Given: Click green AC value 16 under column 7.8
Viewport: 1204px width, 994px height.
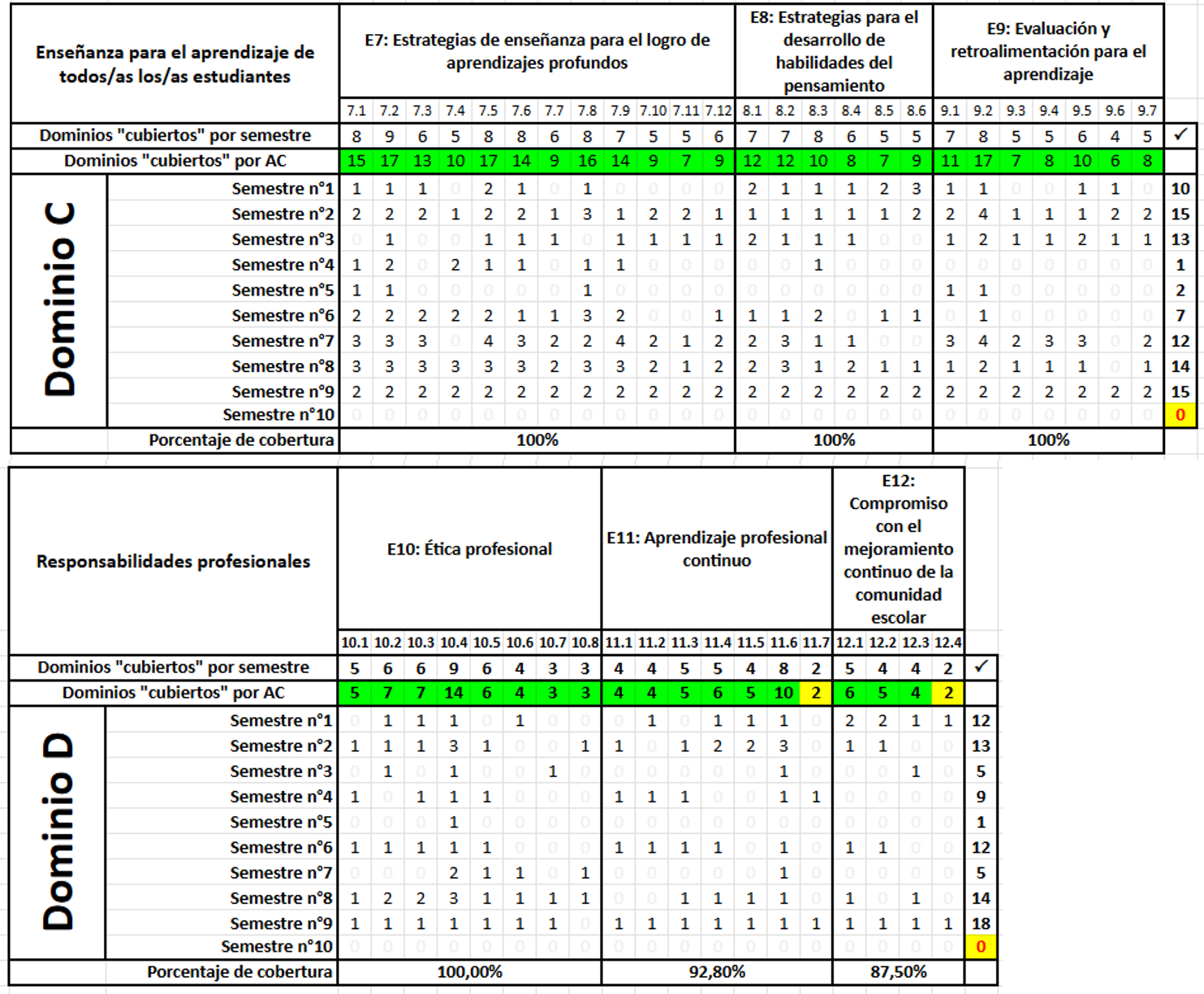Looking at the screenshot, I should coord(587,161).
